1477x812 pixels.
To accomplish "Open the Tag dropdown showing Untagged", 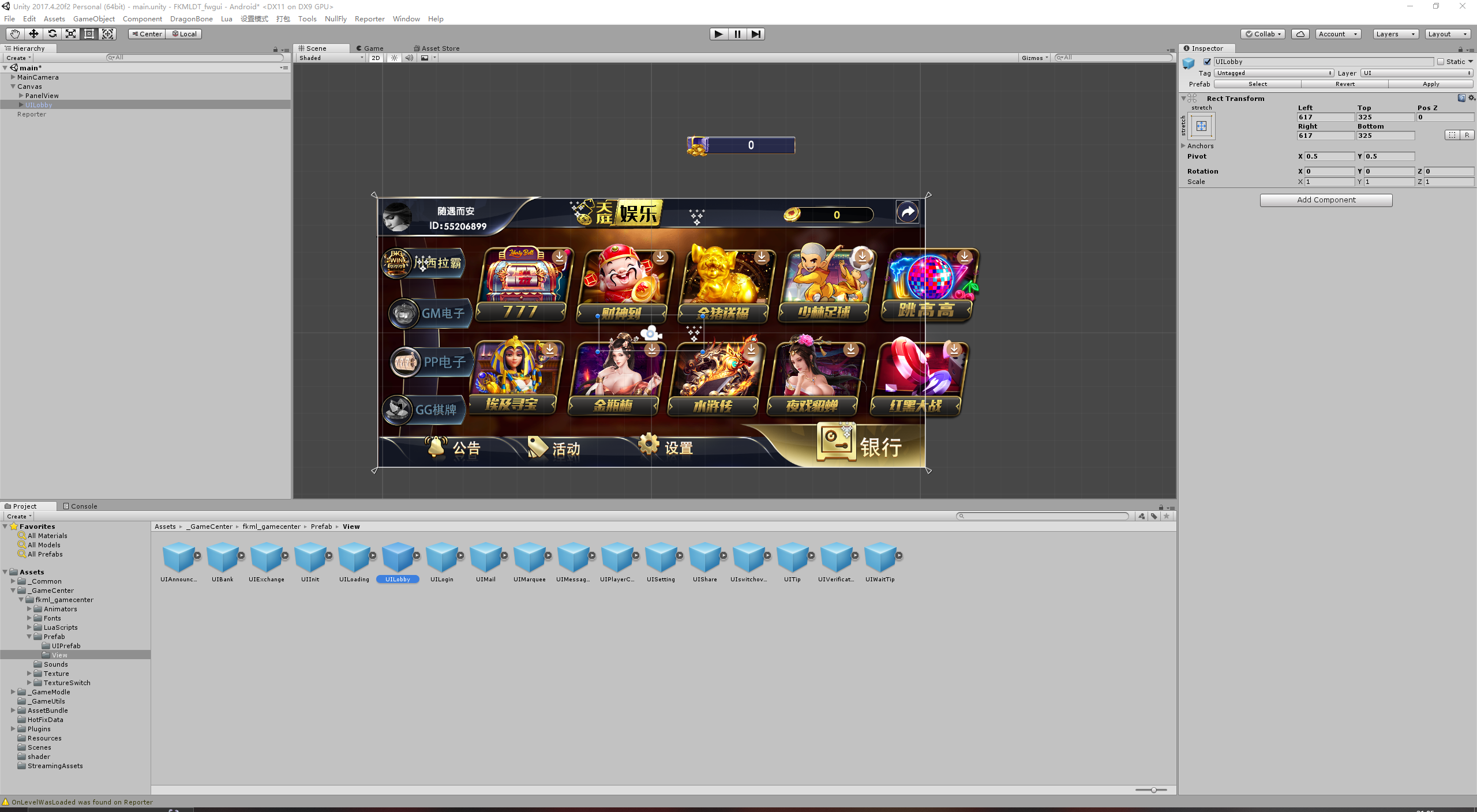I will [1274, 73].
